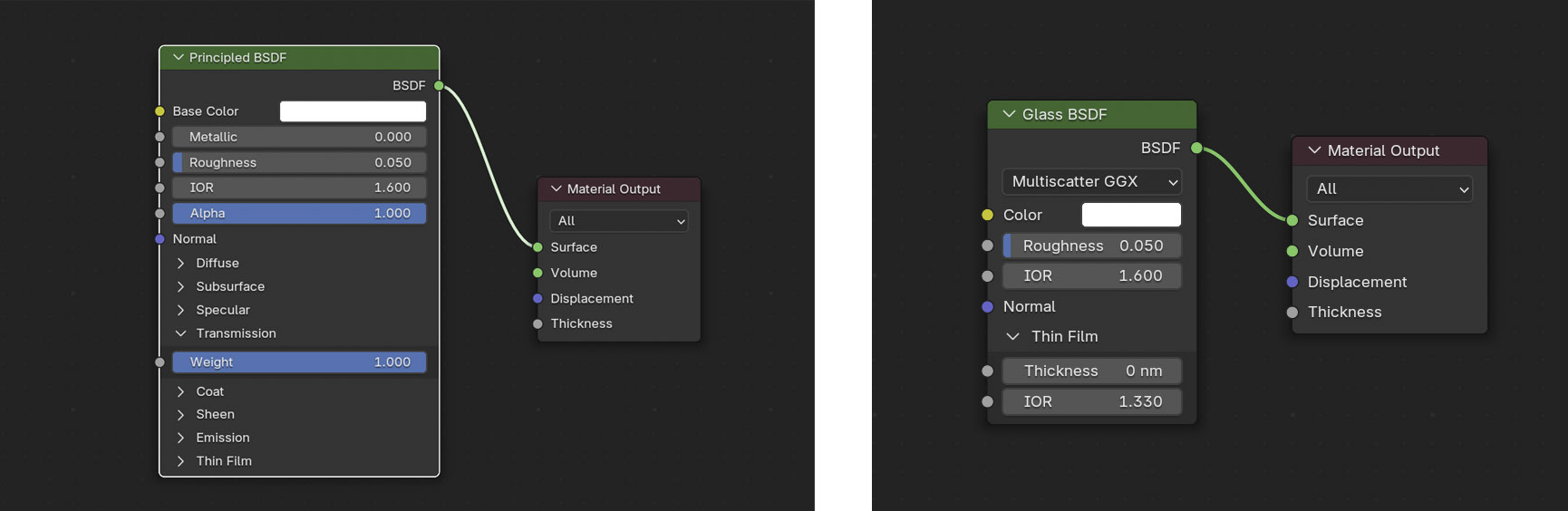Collapse the Thin Film panel in Glass BSDF

1012,336
